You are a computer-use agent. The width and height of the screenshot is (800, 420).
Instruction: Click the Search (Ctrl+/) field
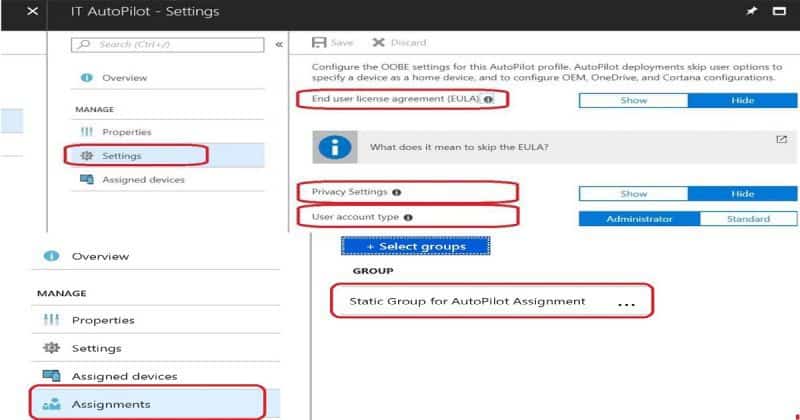pyautogui.click(x=167, y=44)
